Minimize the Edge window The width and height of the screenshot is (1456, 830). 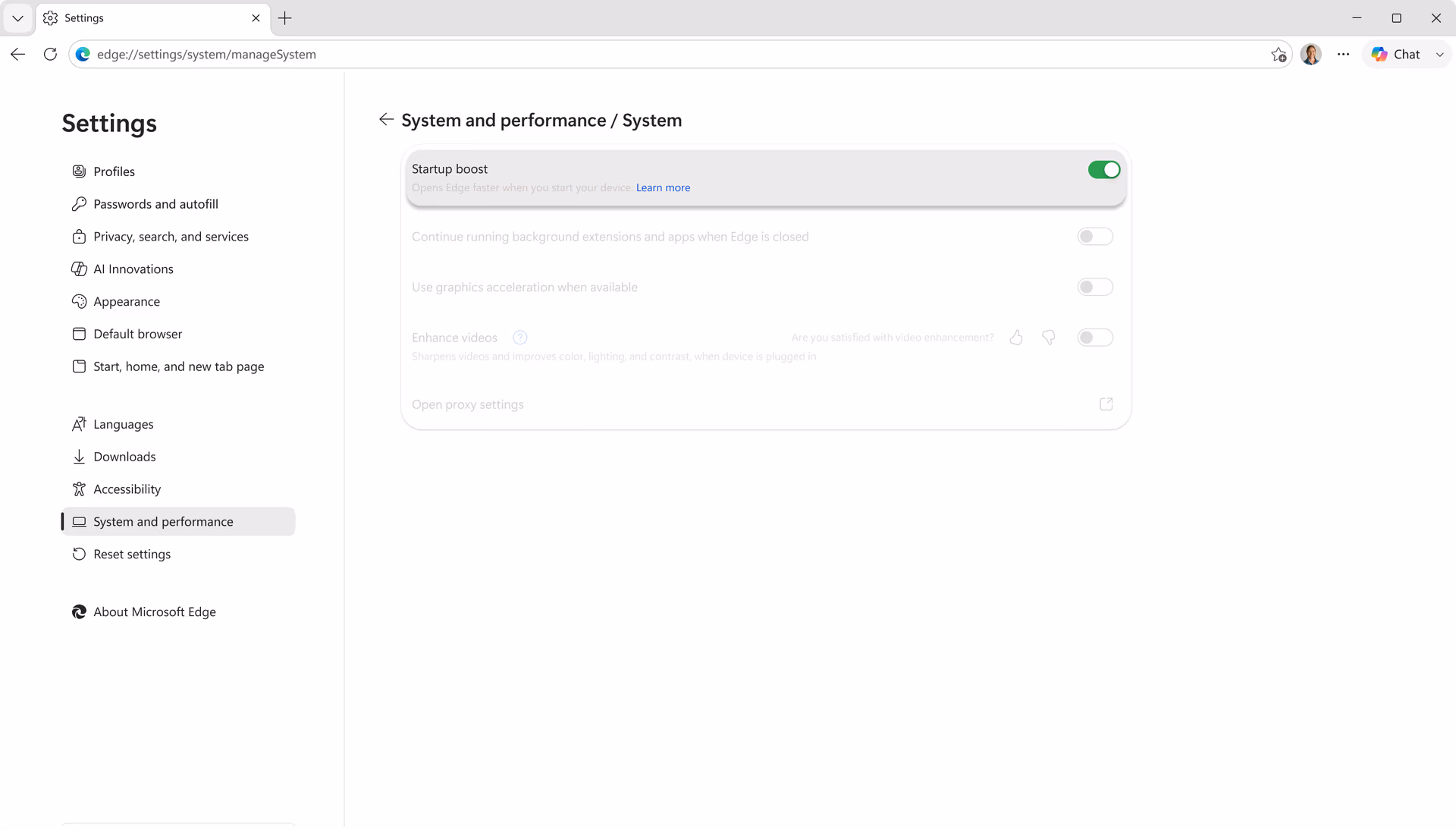[x=1357, y=18]
